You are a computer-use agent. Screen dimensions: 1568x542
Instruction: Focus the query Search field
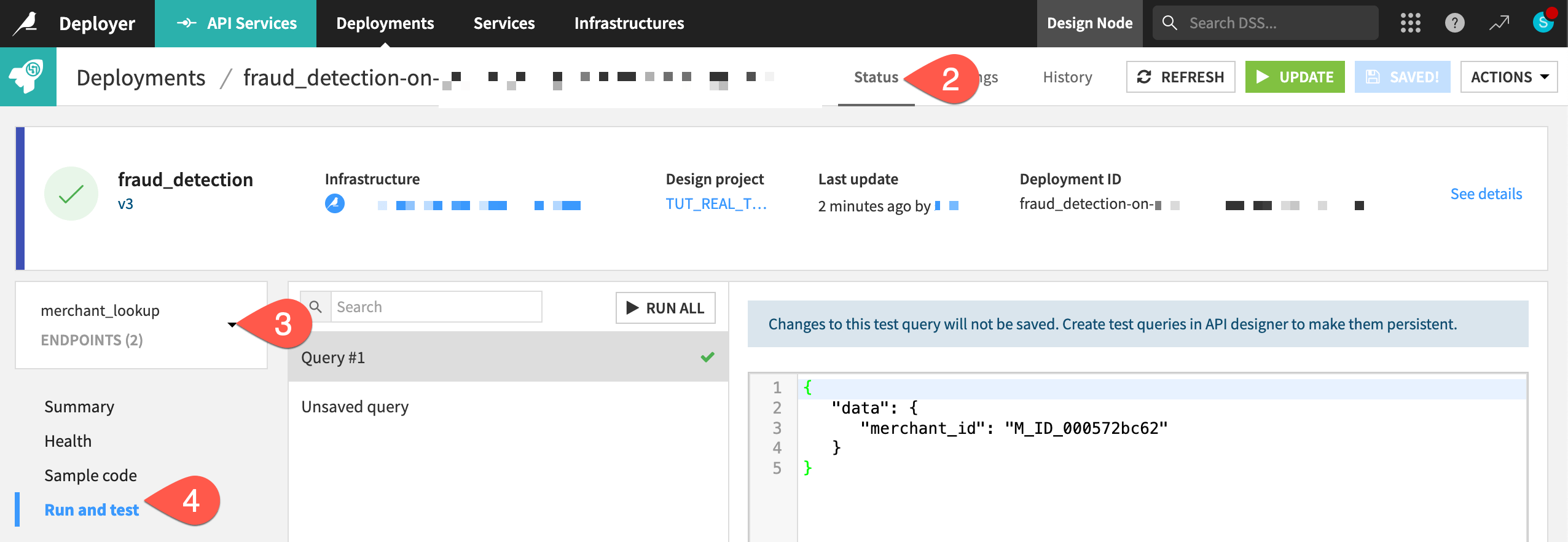(x=436, y=307)
